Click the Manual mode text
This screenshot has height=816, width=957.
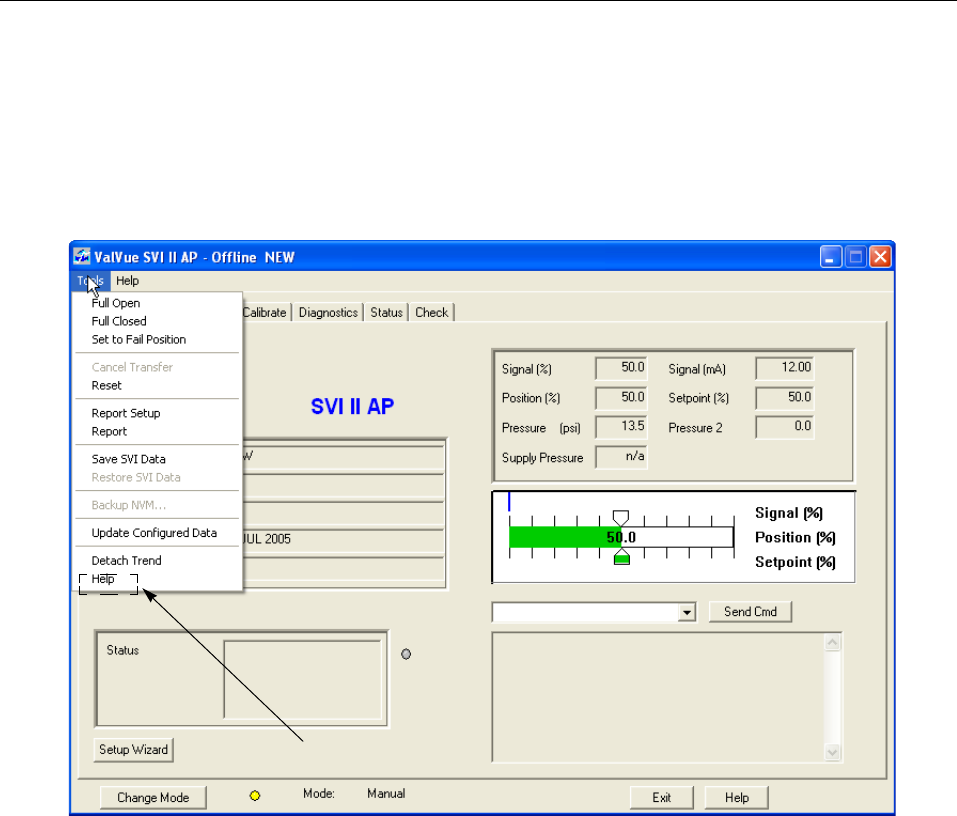coord(386,793)
